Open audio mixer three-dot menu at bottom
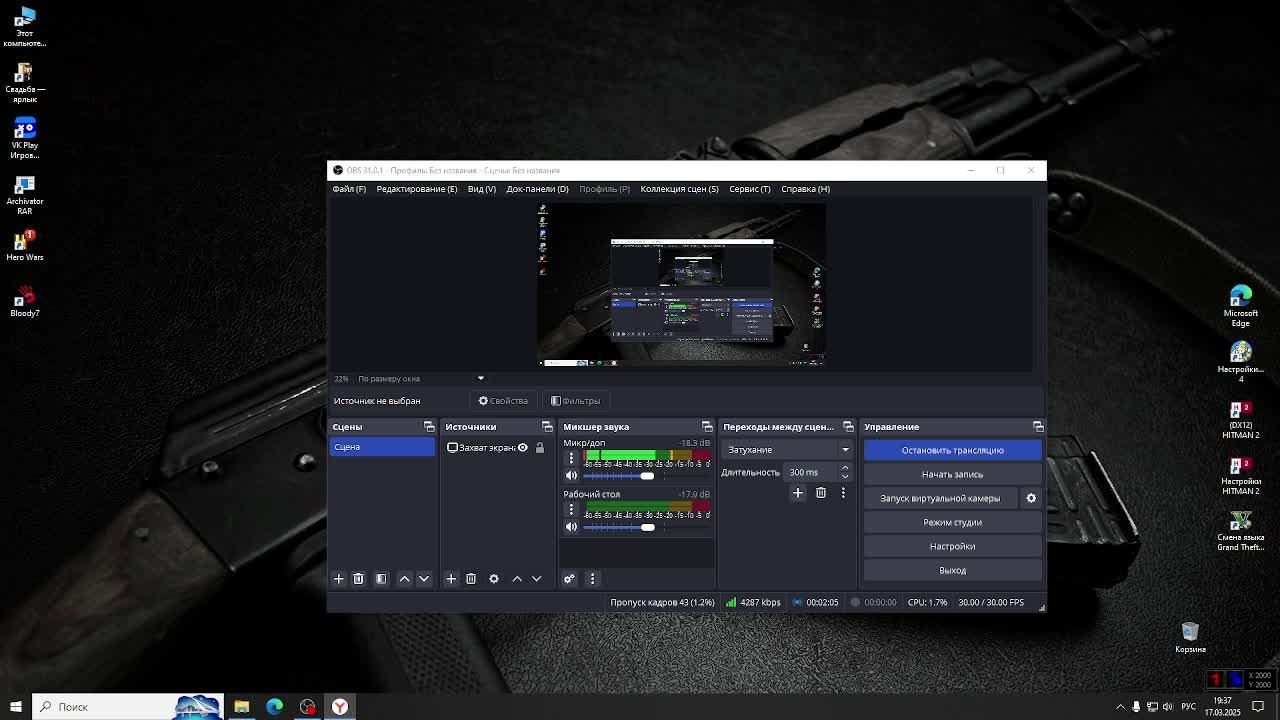Viewport: 1280px width, 720px height. [x=592, y=578]
